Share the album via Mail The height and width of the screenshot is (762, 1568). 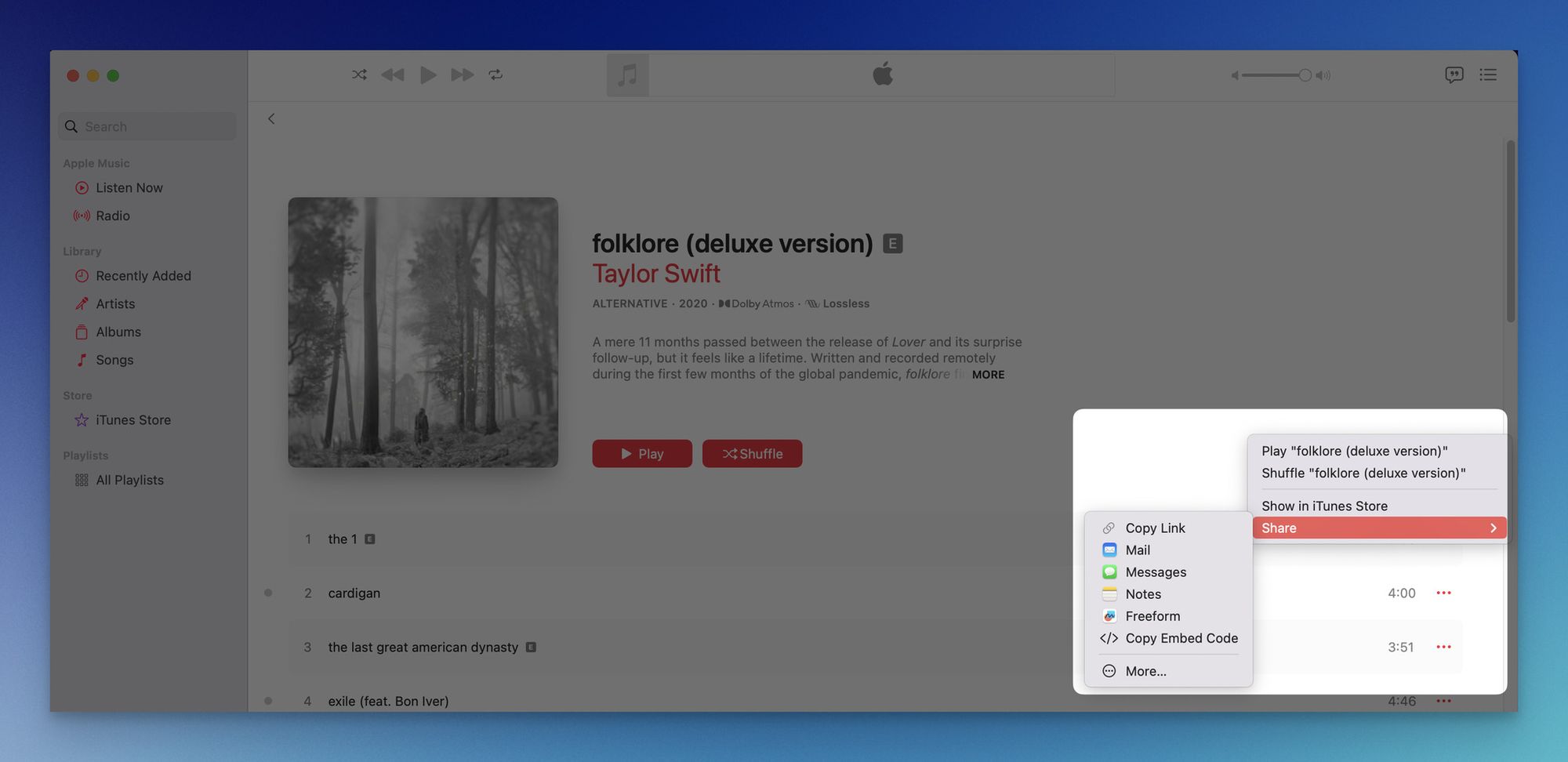pyautogui.click(x=1138, y=550)
